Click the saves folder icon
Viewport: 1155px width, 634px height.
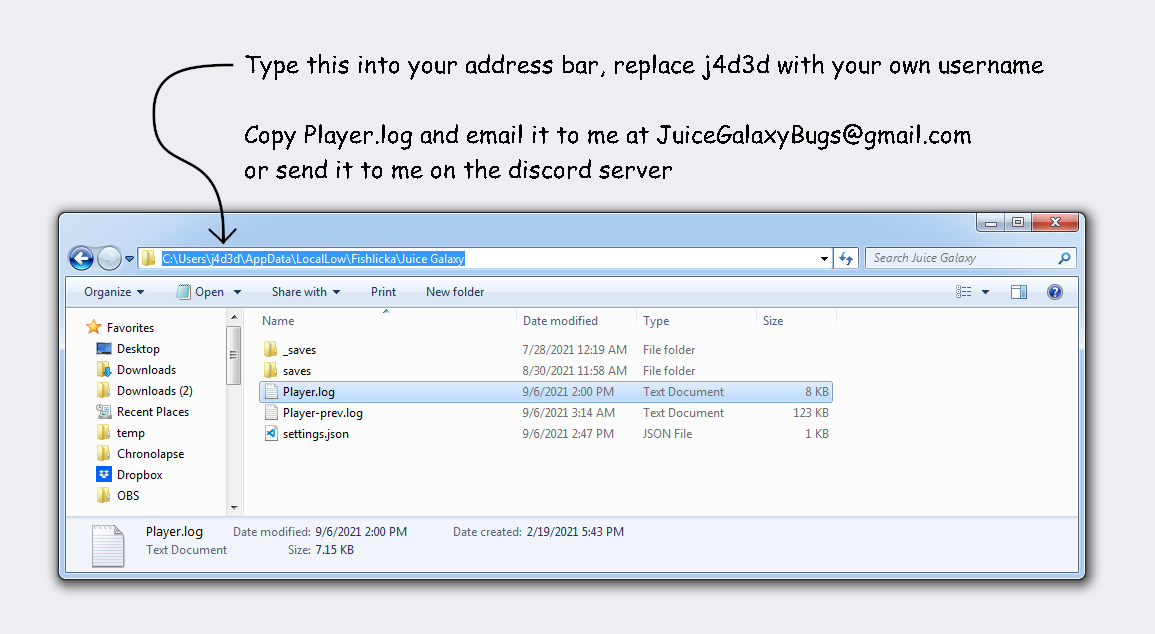click(x=270, y=370)
